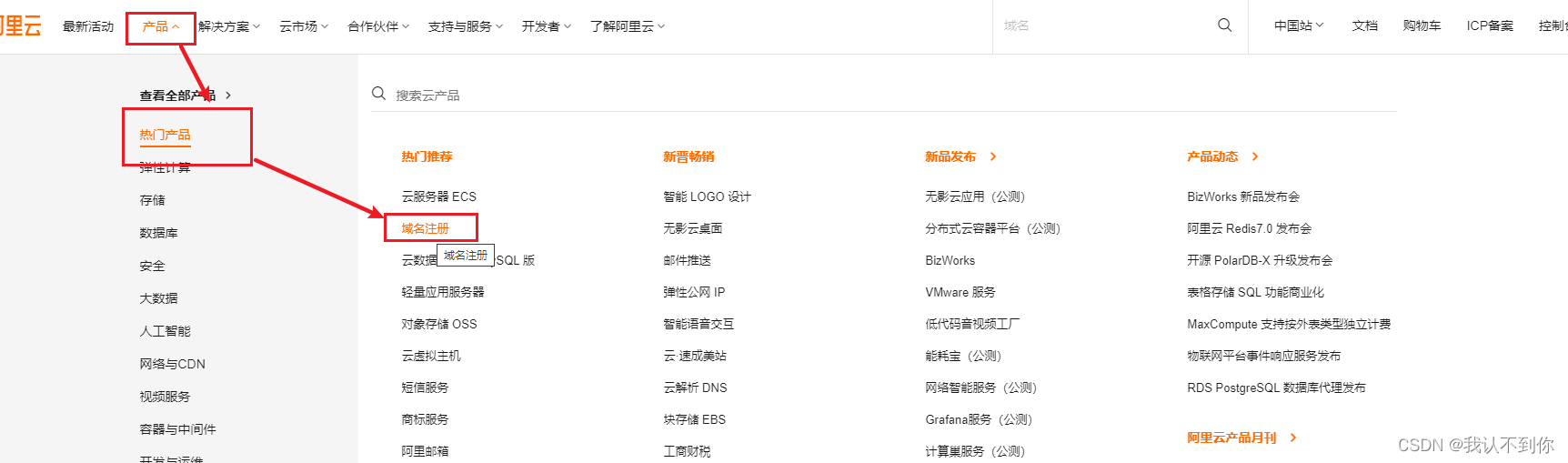This screenshot has width=1568, height=463.
Task: Open 能耗宝（公测）
Action: pyautogui.click(x=963, y=356)
